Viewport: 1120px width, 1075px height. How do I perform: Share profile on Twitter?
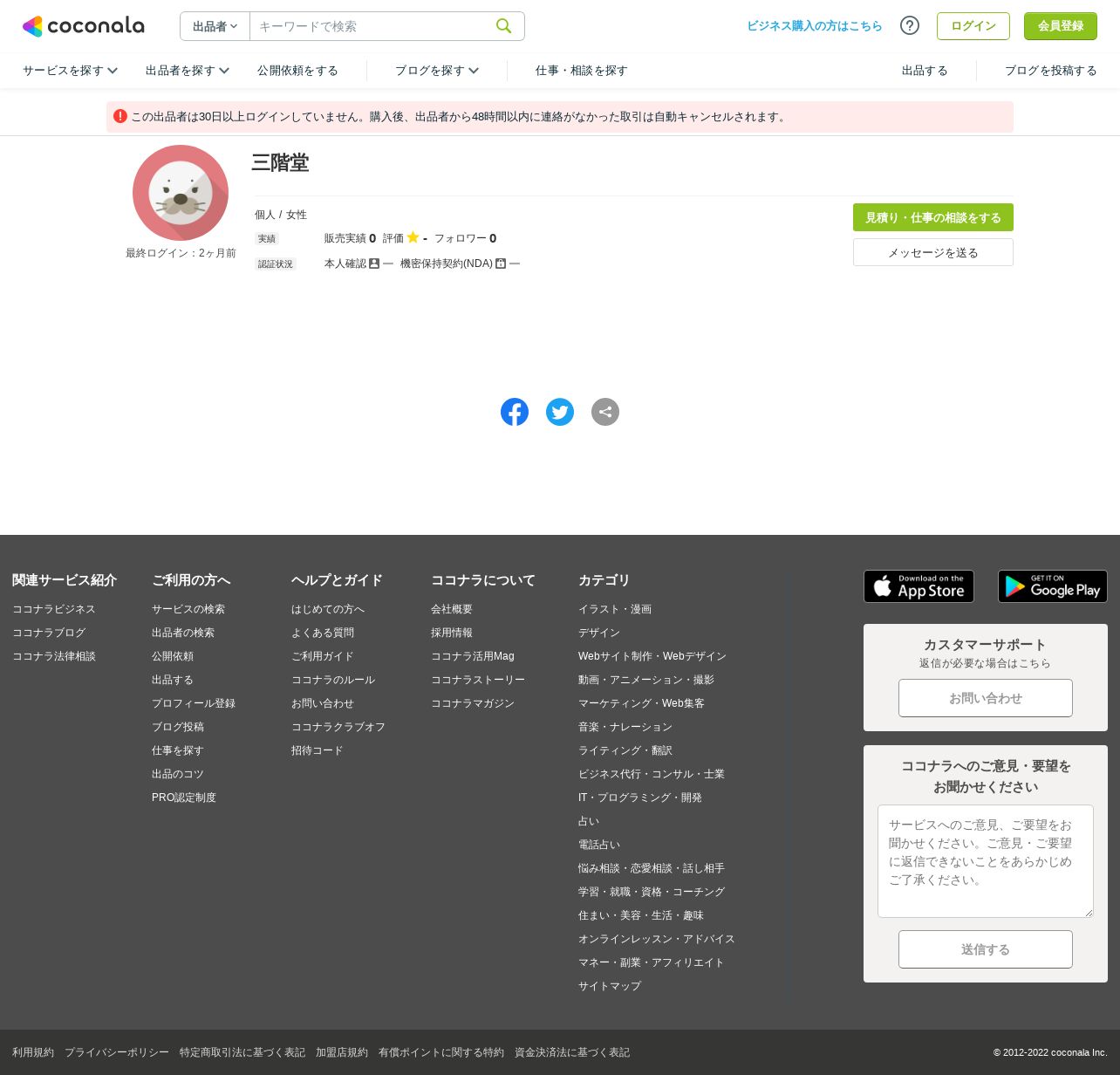560,412
